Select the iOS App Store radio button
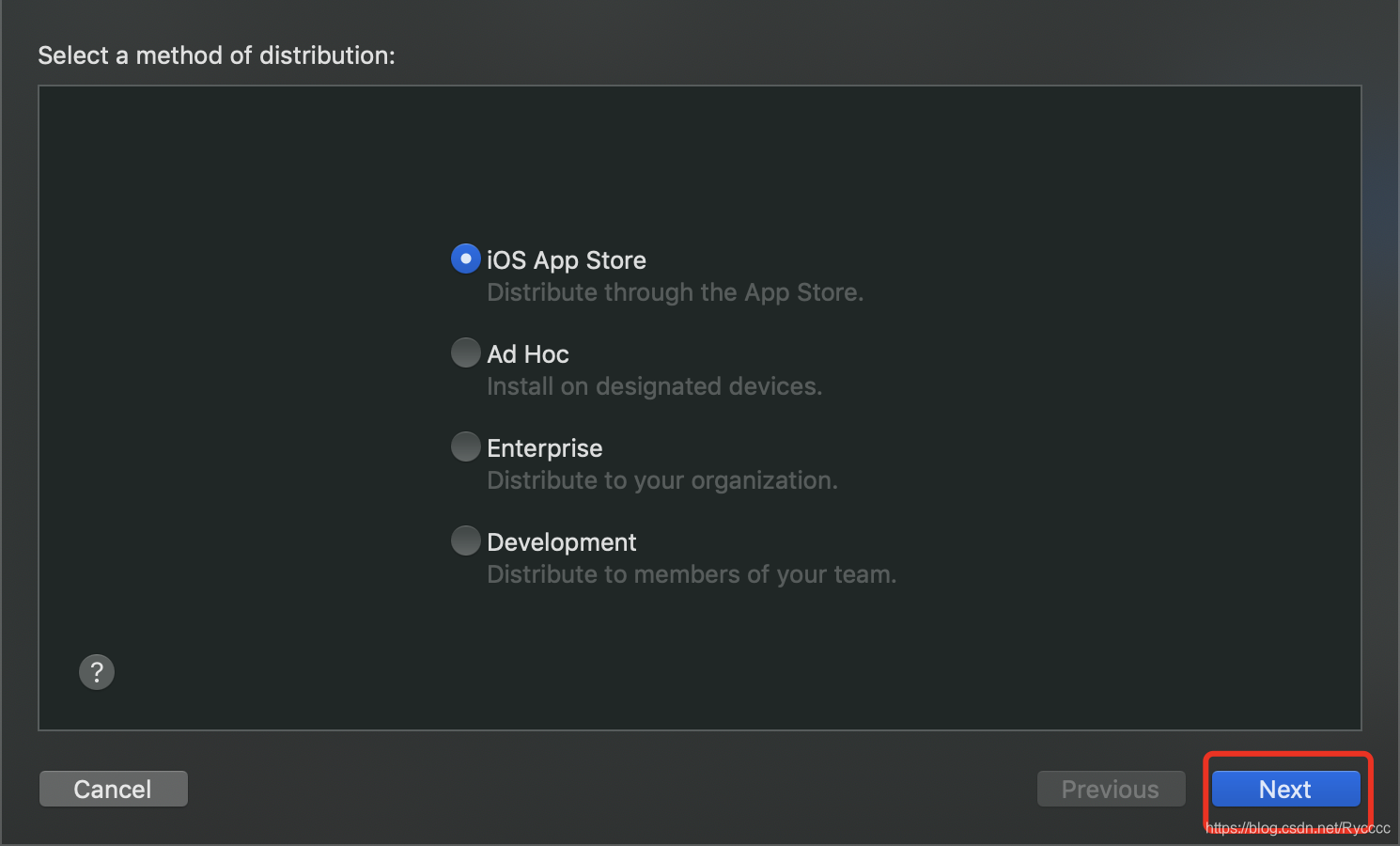Image resolution: width=1400 pixels, height=846 pixels. click(466, 258)
